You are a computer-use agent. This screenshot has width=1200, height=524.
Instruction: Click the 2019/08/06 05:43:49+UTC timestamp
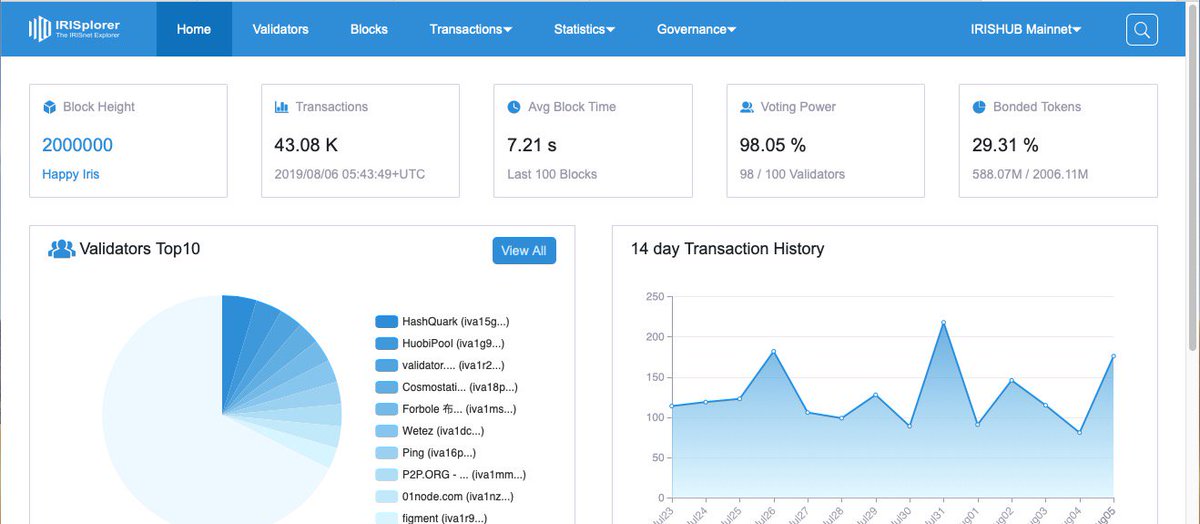(x=350, y=174)
